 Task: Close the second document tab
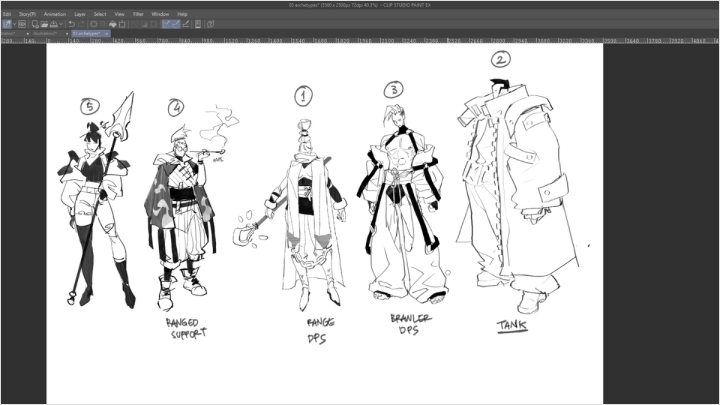click(67, 34)
